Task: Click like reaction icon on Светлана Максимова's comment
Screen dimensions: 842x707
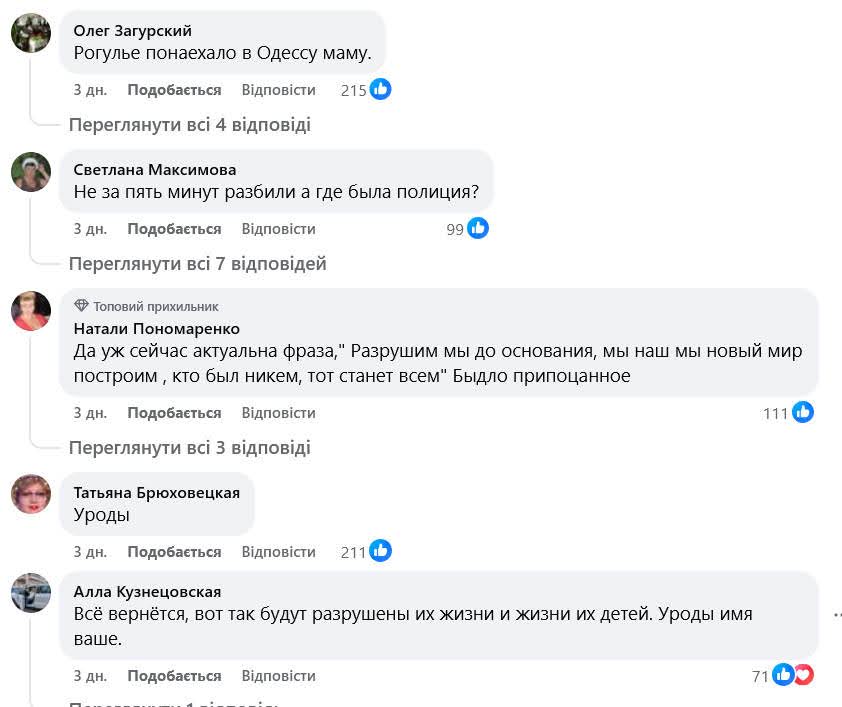Action: click(x=478, y=229)
